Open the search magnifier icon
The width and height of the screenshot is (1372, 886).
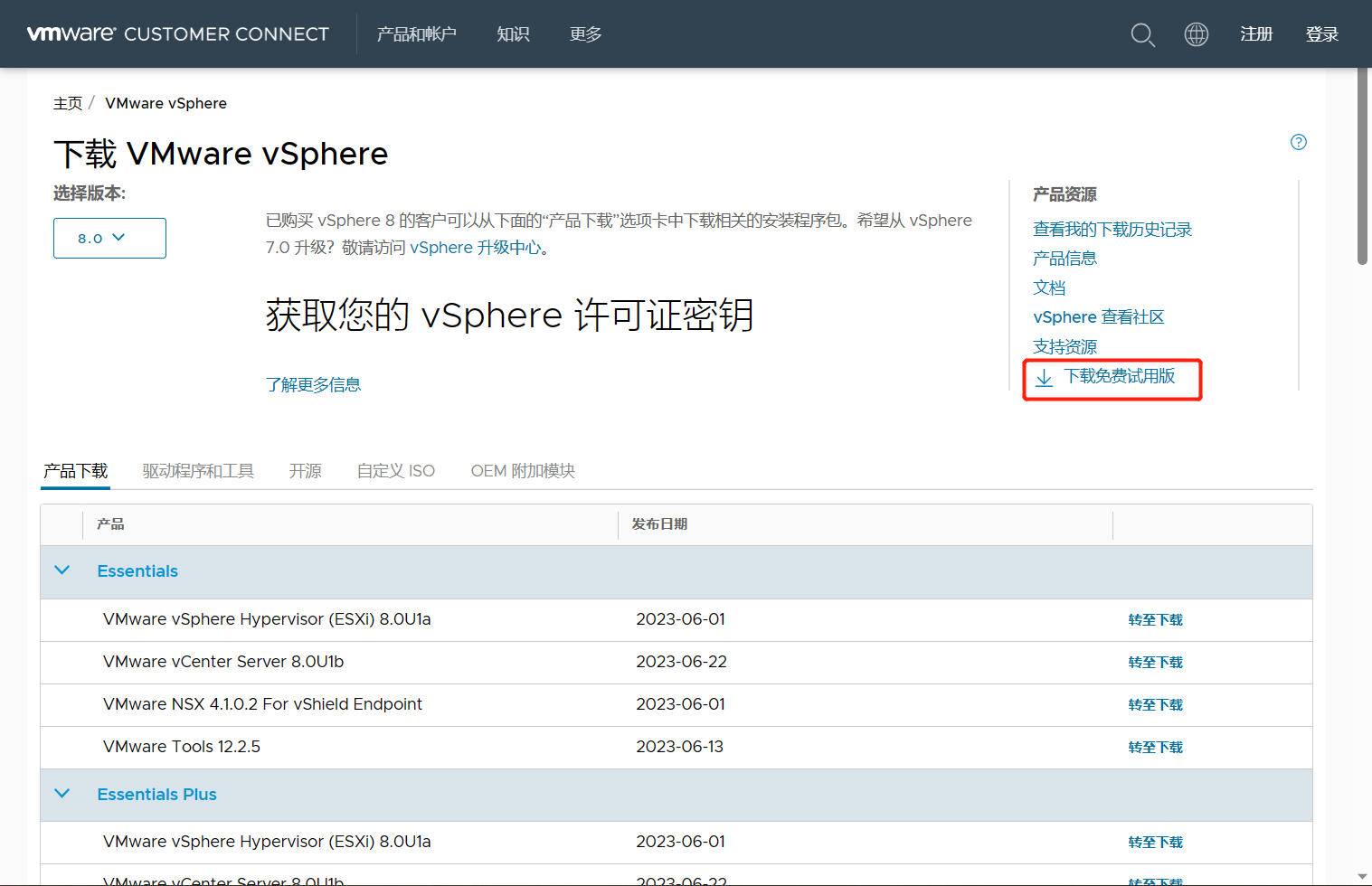pos(1143,34)
